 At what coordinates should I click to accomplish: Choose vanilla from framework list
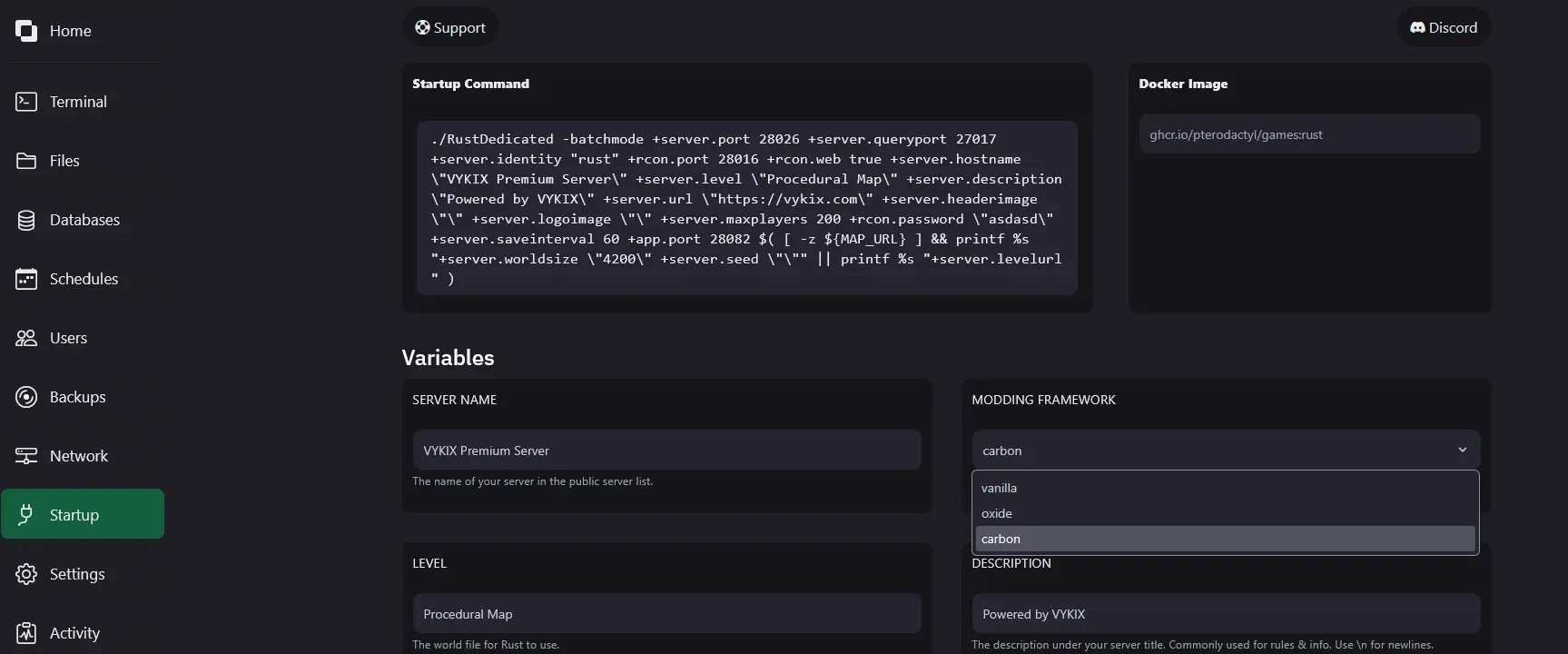1226,488
